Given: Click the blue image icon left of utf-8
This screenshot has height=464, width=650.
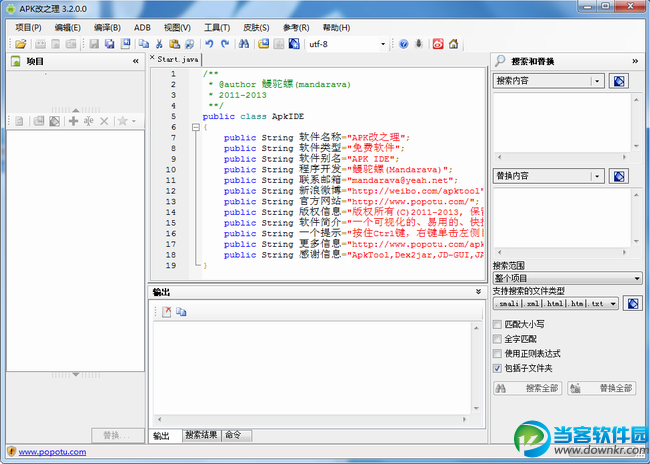Looking at the screenshot, I should click(294, 44).
